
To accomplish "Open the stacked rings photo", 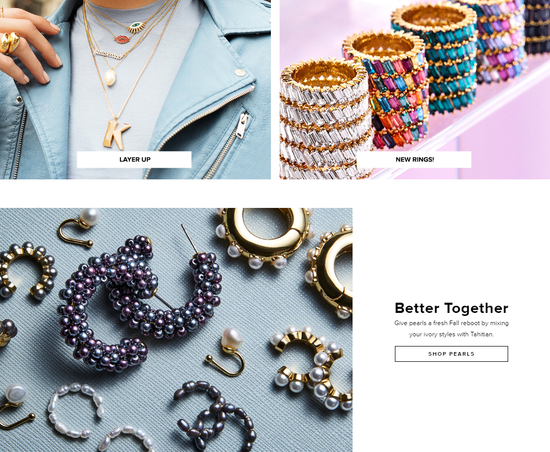I will pyautogui.click(x=415, y=89).
